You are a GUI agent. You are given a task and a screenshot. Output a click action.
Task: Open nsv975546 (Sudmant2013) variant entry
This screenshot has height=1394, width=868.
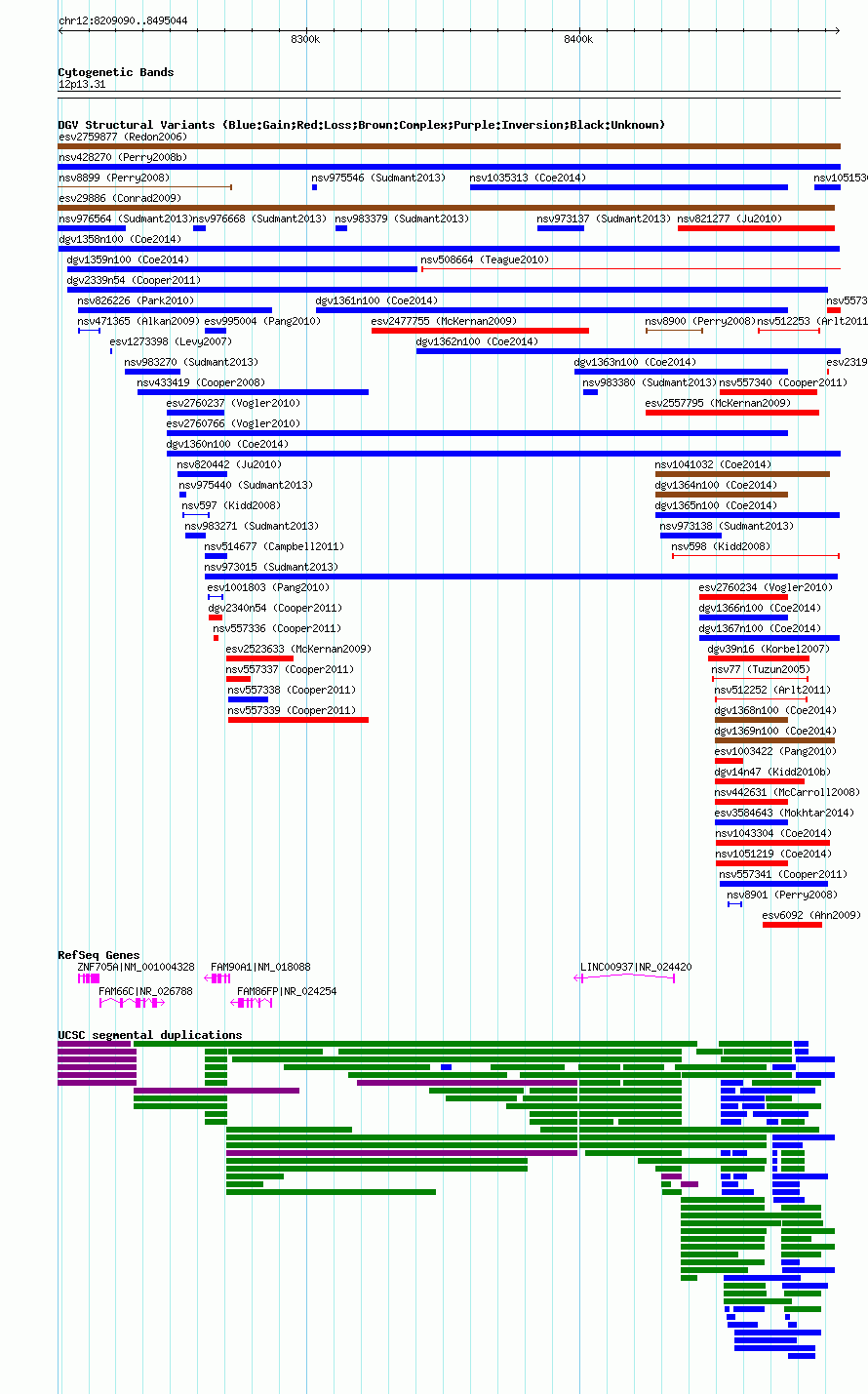pos(378,178)
